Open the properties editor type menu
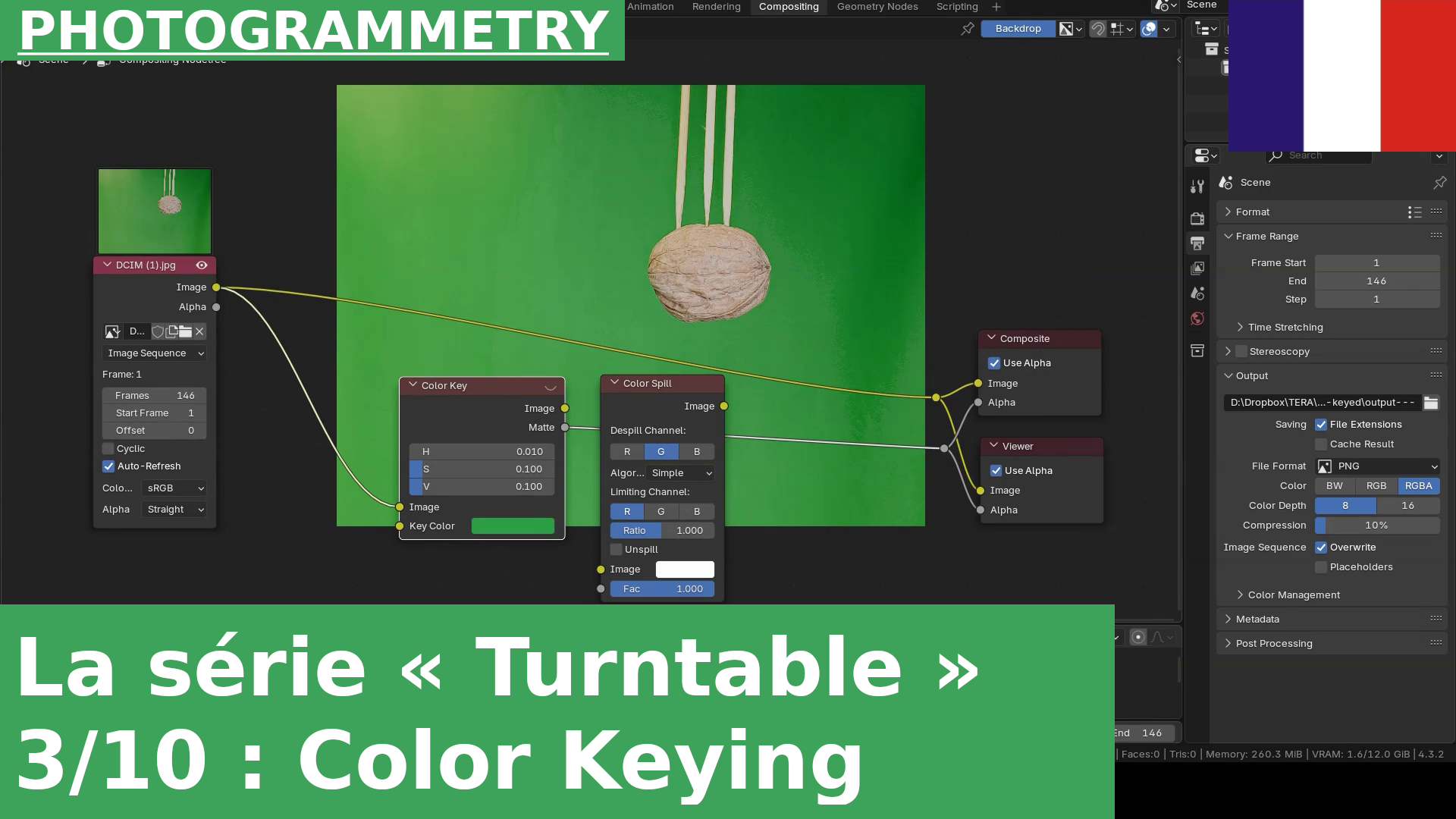The image size is (1456, 819). pyautogui.click(x=1206, y=155)
